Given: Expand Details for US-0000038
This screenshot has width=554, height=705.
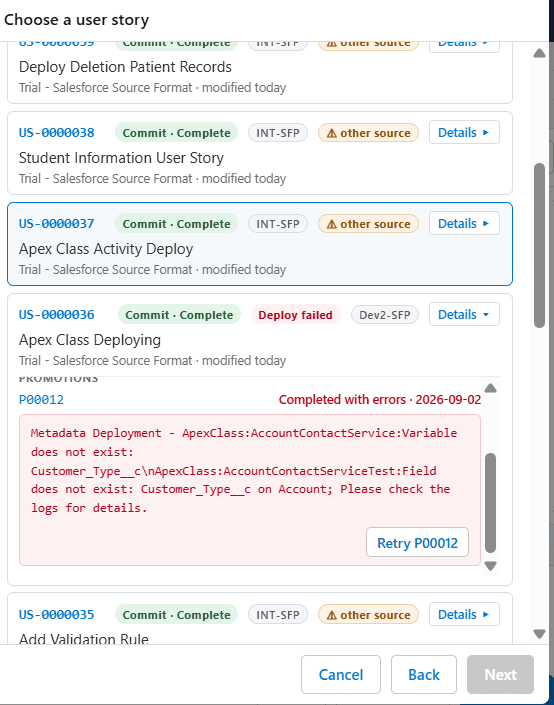Looking at the screenshot, I should (464, 132).
